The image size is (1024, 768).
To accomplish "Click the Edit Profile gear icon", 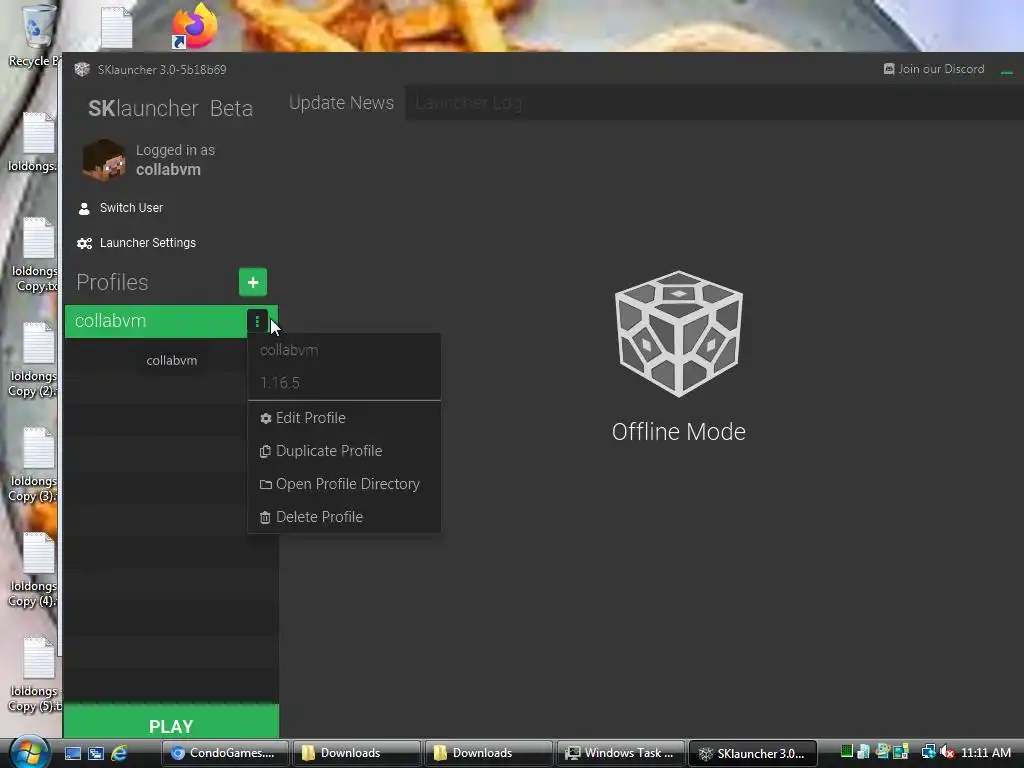I will pyautogui.click(x=266, y=419).
